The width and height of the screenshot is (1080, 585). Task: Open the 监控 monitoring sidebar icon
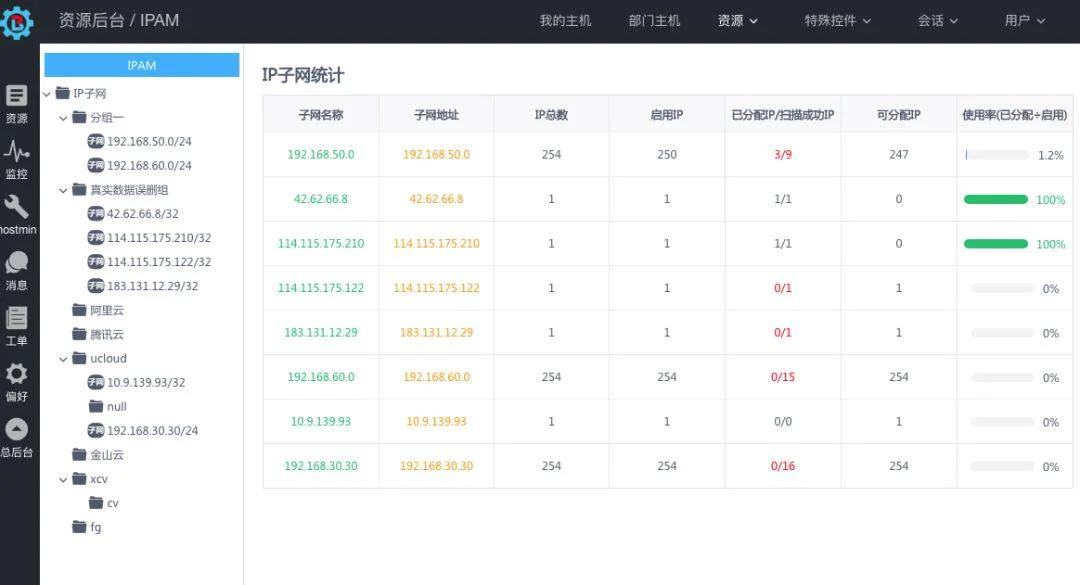(x=17, y=151)
